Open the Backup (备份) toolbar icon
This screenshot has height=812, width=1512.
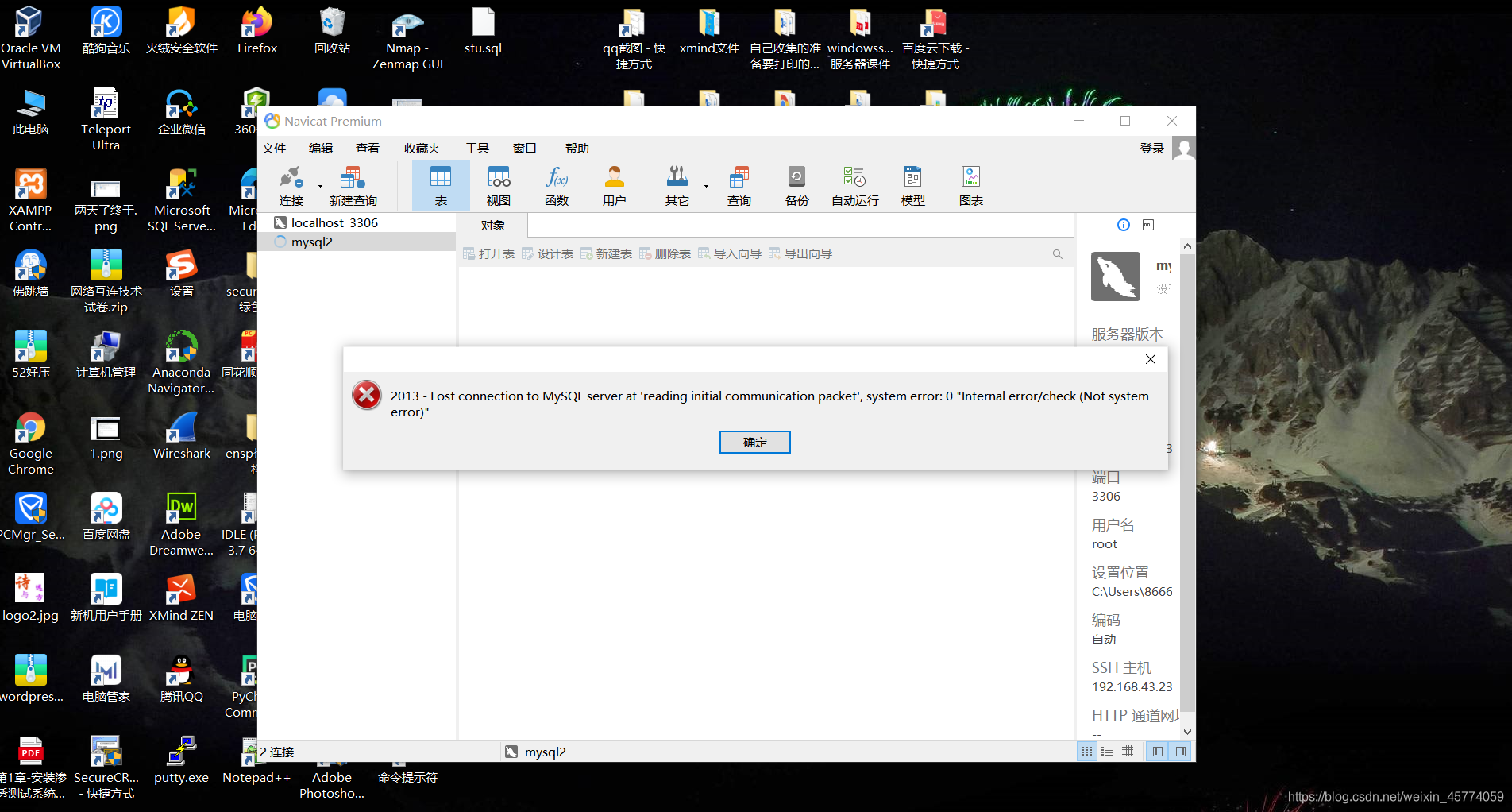coord(796,186)
